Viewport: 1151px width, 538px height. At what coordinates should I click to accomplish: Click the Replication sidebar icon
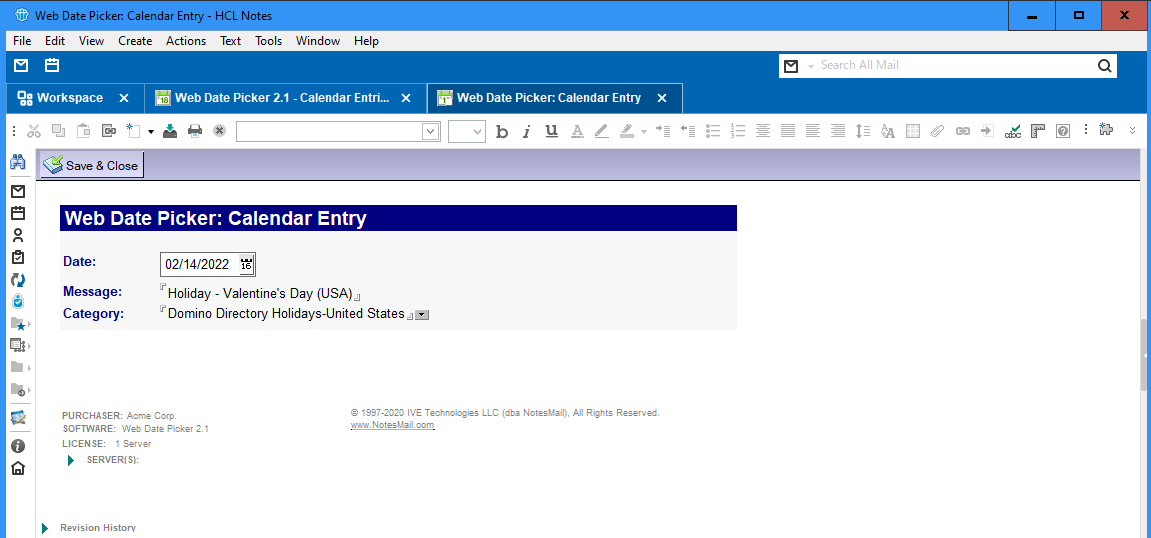click(x=18, y=279)
